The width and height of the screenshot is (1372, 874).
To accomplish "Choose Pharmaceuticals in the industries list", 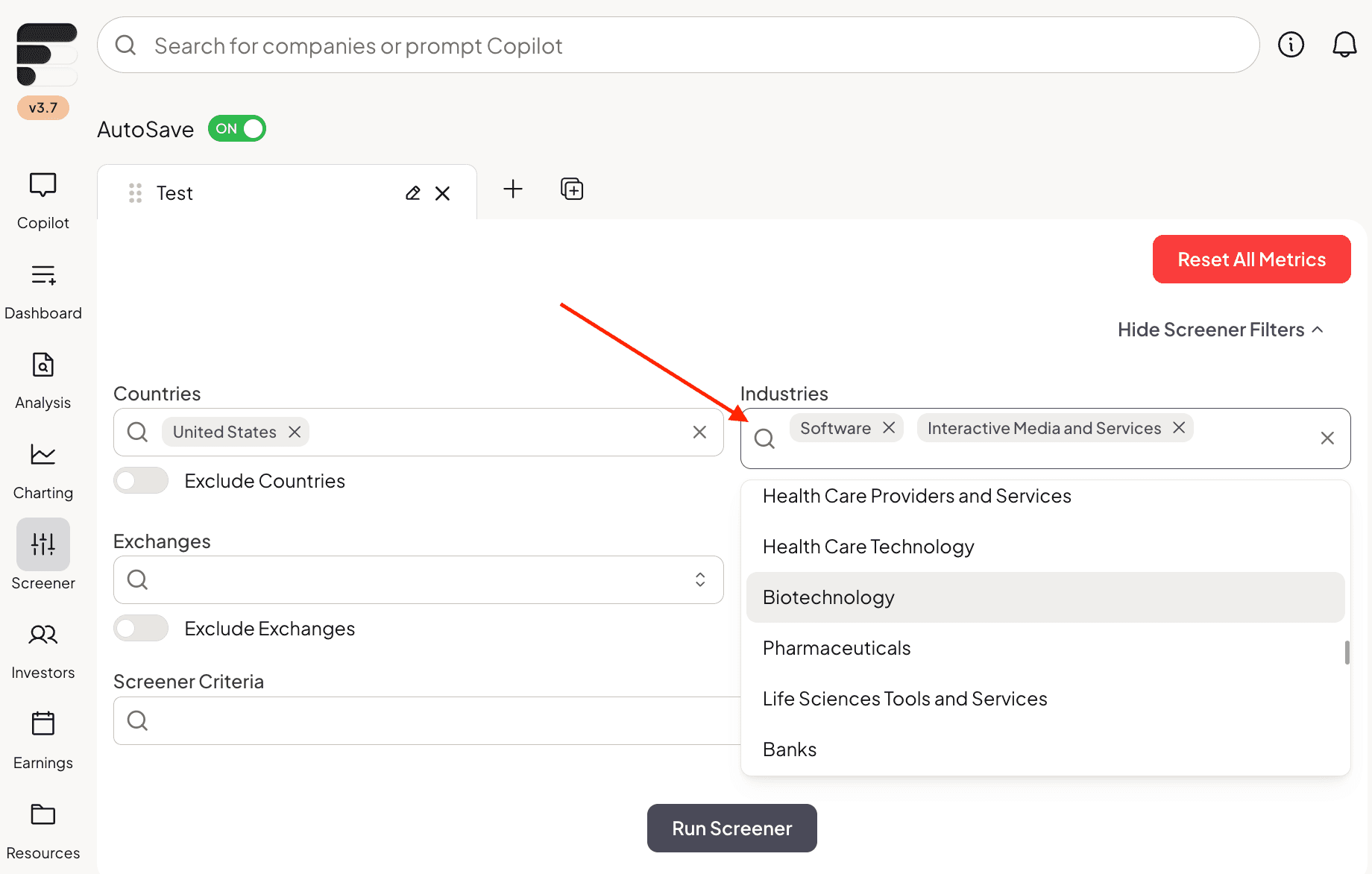I will (837, 648).
